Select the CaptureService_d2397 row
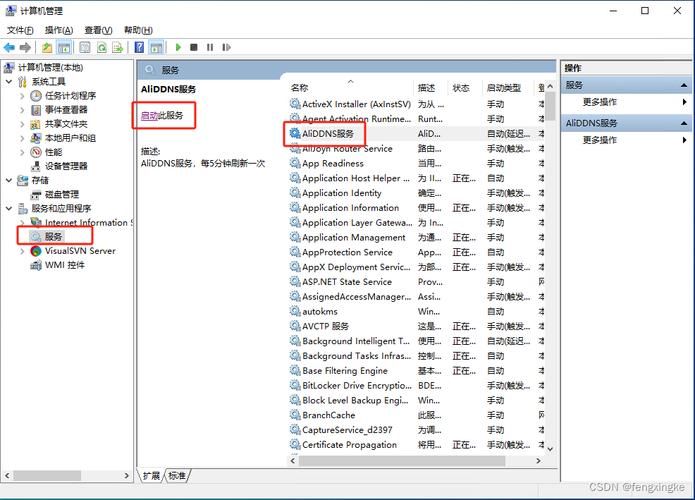 click(x=417, y=430)
